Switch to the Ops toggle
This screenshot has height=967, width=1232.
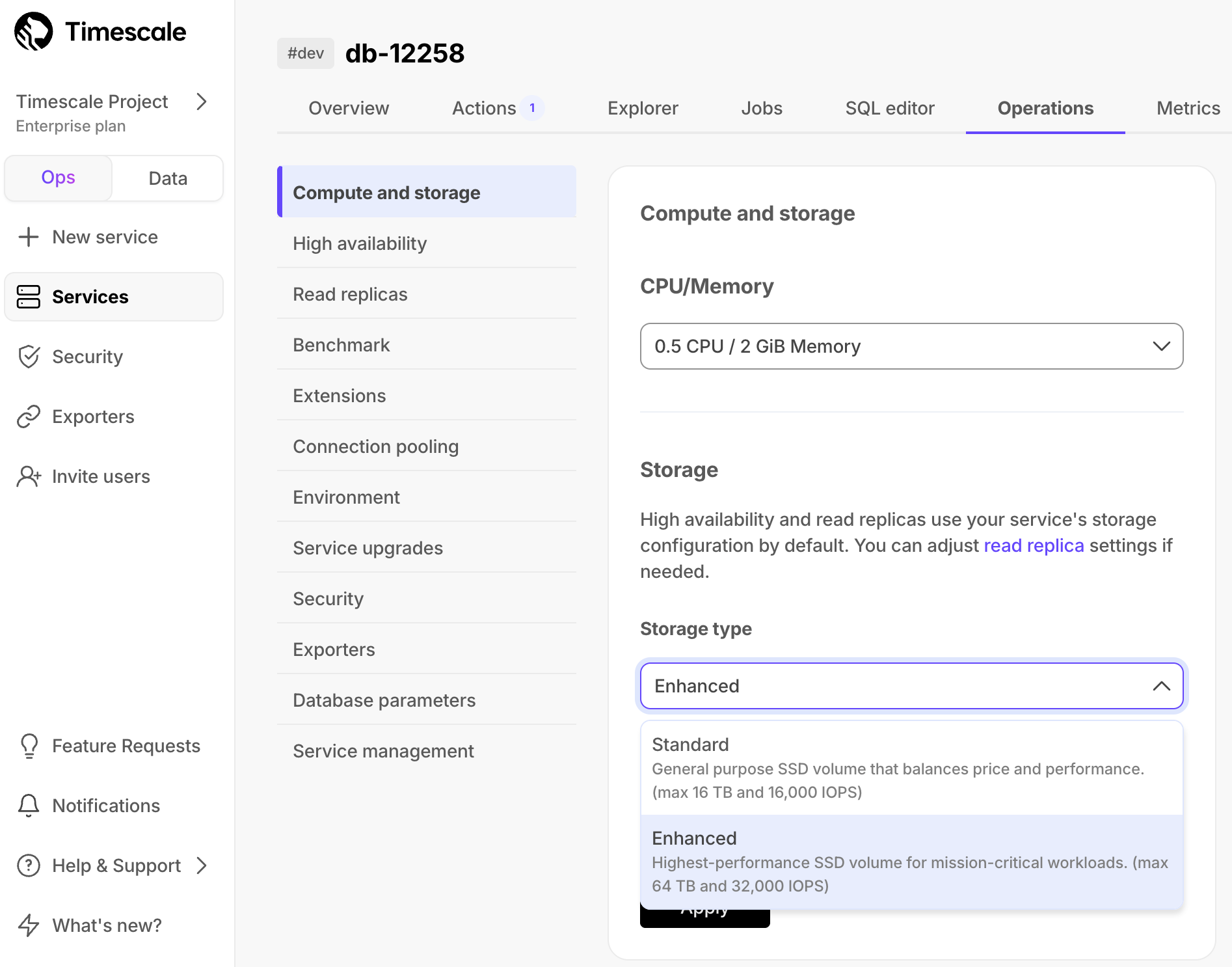(x=59, y=178)
